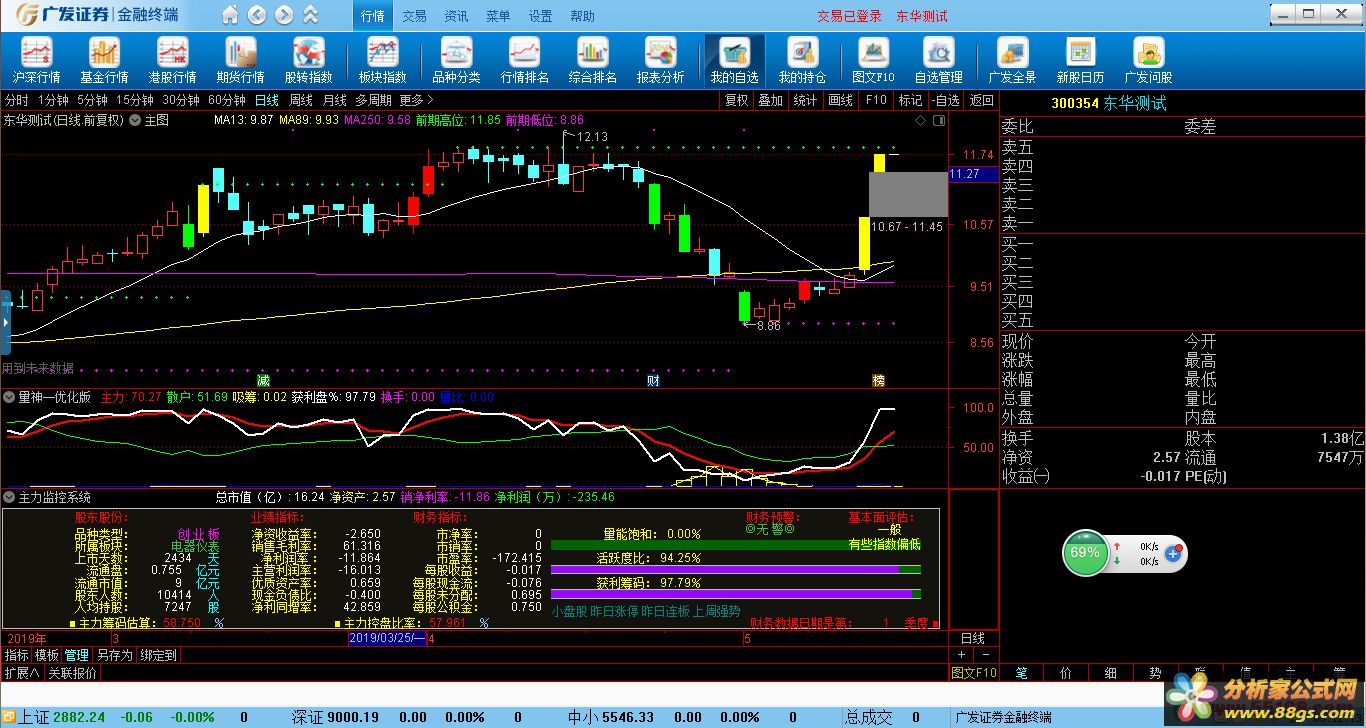Open the 图文F10 toolbar icon
Viewport: 1366px width, 728px height.
(873, 60)
